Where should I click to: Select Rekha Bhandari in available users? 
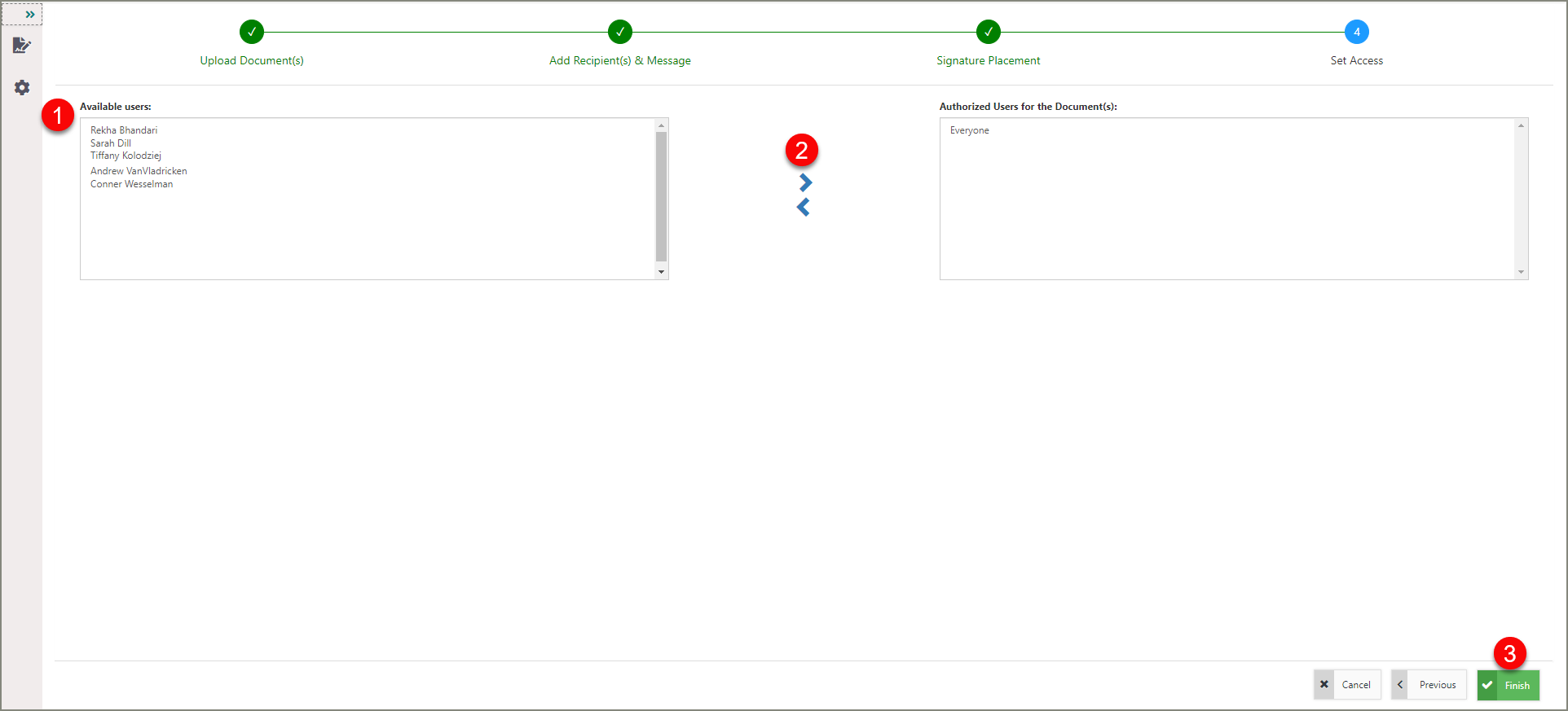pyautogui.click(x=124, y=130)
